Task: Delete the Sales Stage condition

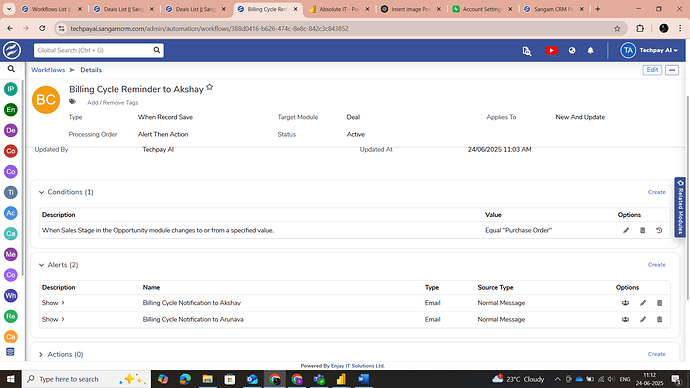Action: pyautogui.click(x=642, y=230)
